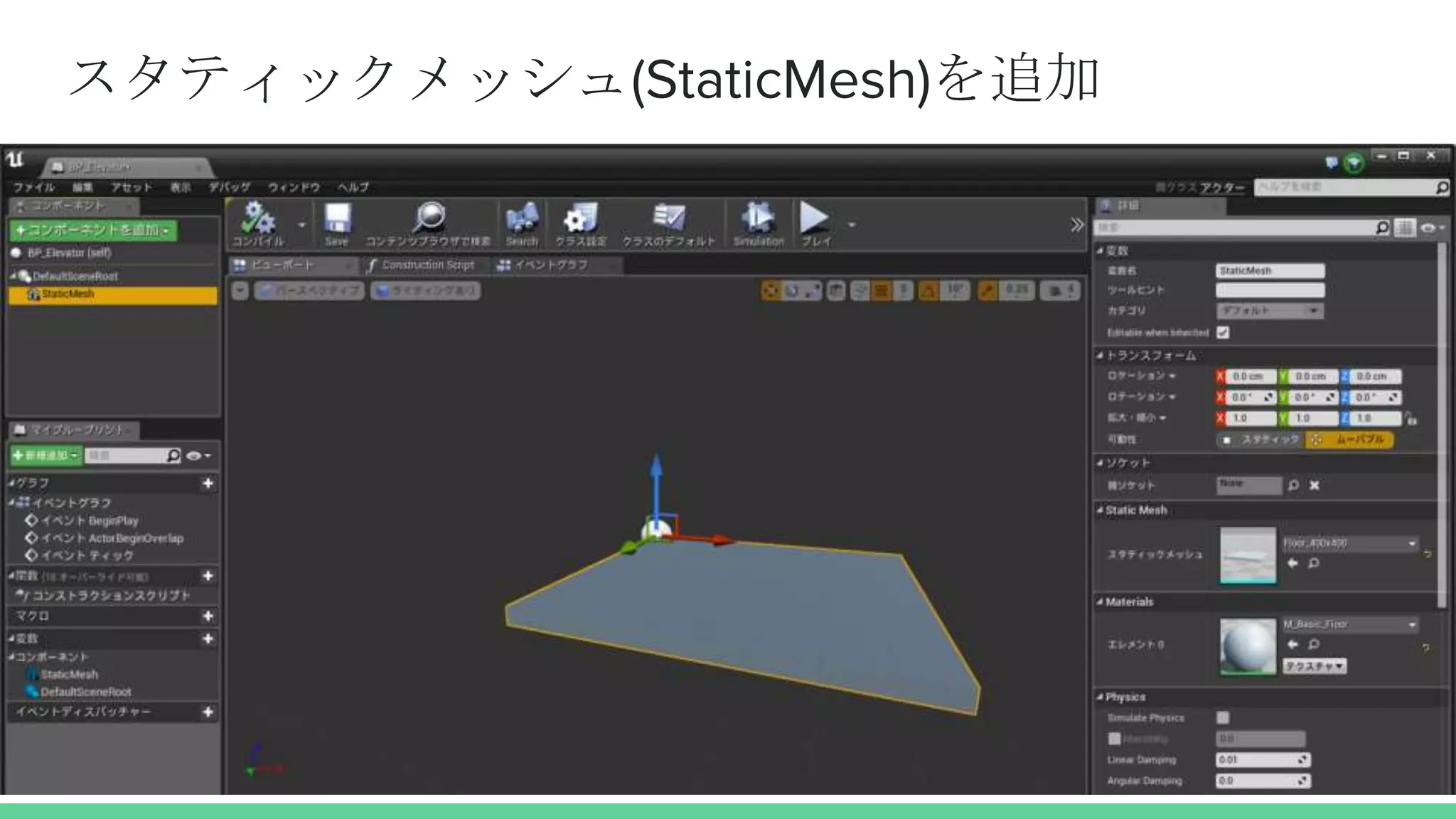Click the scale lock padlock icon
The height and width of the screenshot is (819, 1456).
tap(1410, 418)
